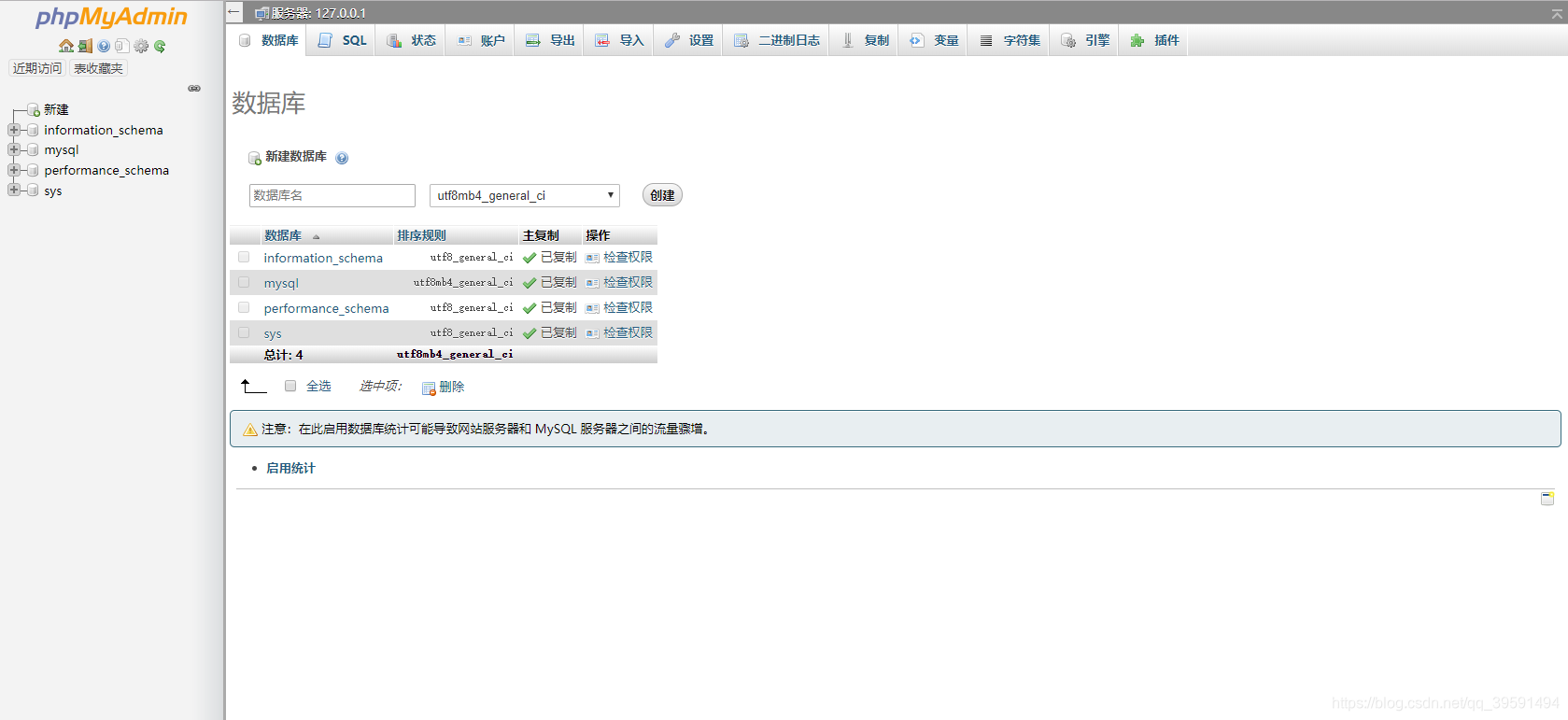
Task: Expand the information_schema tree node
Action: (13, 130)
